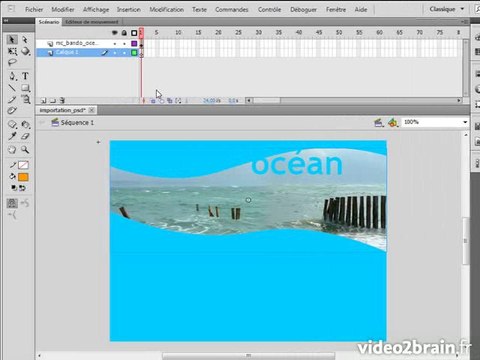Click the green outline swatch of Calque 1 layer
The image size is (480, 360).
coord(134,53)
